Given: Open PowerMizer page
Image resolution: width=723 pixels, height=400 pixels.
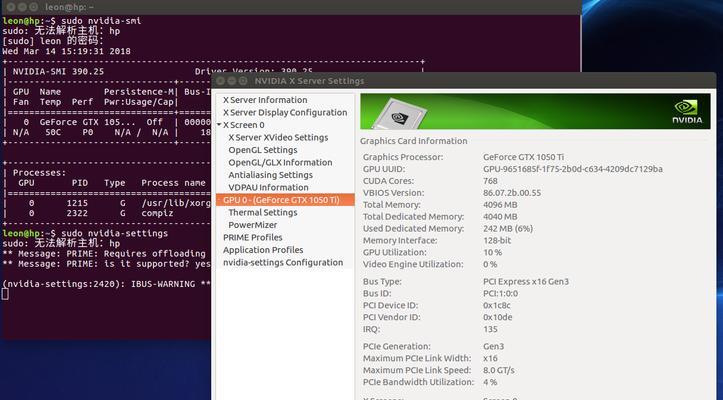Looking at the screenshot, I should [253, 225].
